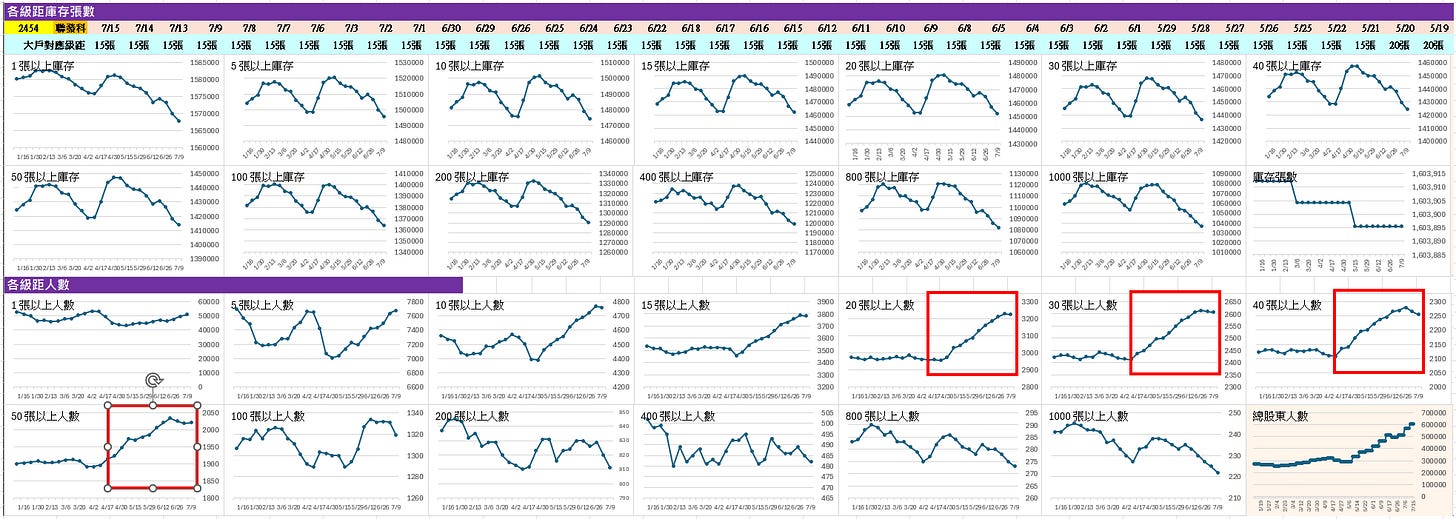
Task: Click the 50張以上人數 chart title
Action: (x=45, y=415)
